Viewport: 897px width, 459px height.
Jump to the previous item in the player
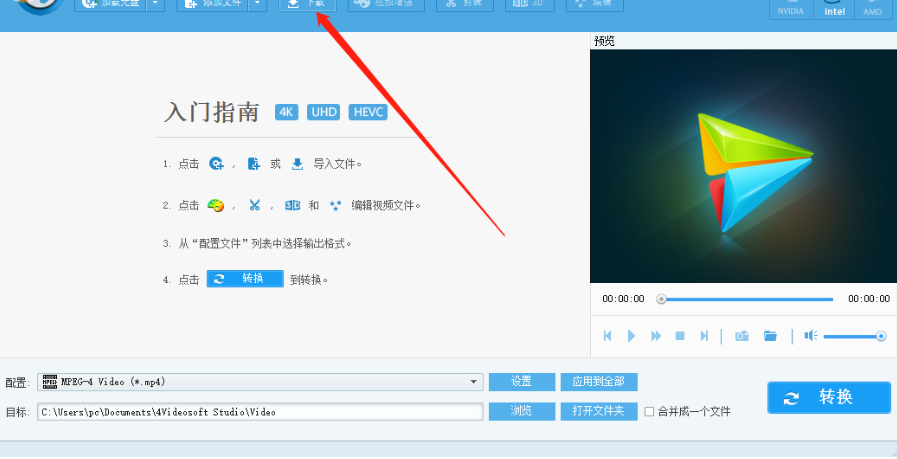tap(608, 336)
